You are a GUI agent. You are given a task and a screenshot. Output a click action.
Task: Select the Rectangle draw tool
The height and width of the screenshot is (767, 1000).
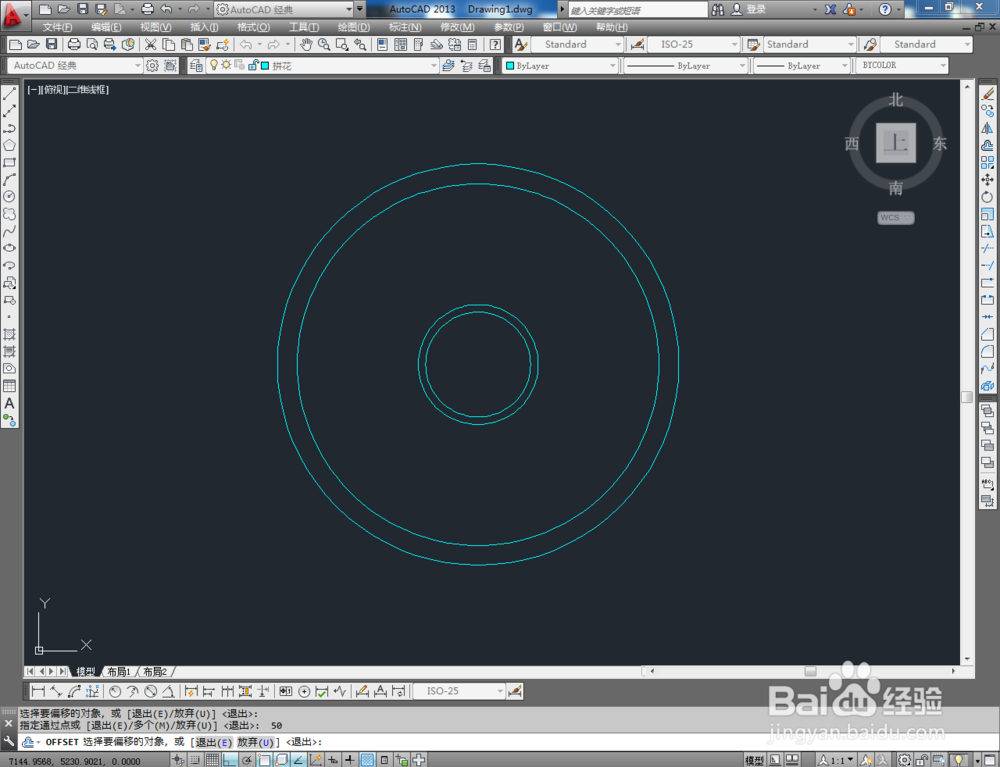10,163
